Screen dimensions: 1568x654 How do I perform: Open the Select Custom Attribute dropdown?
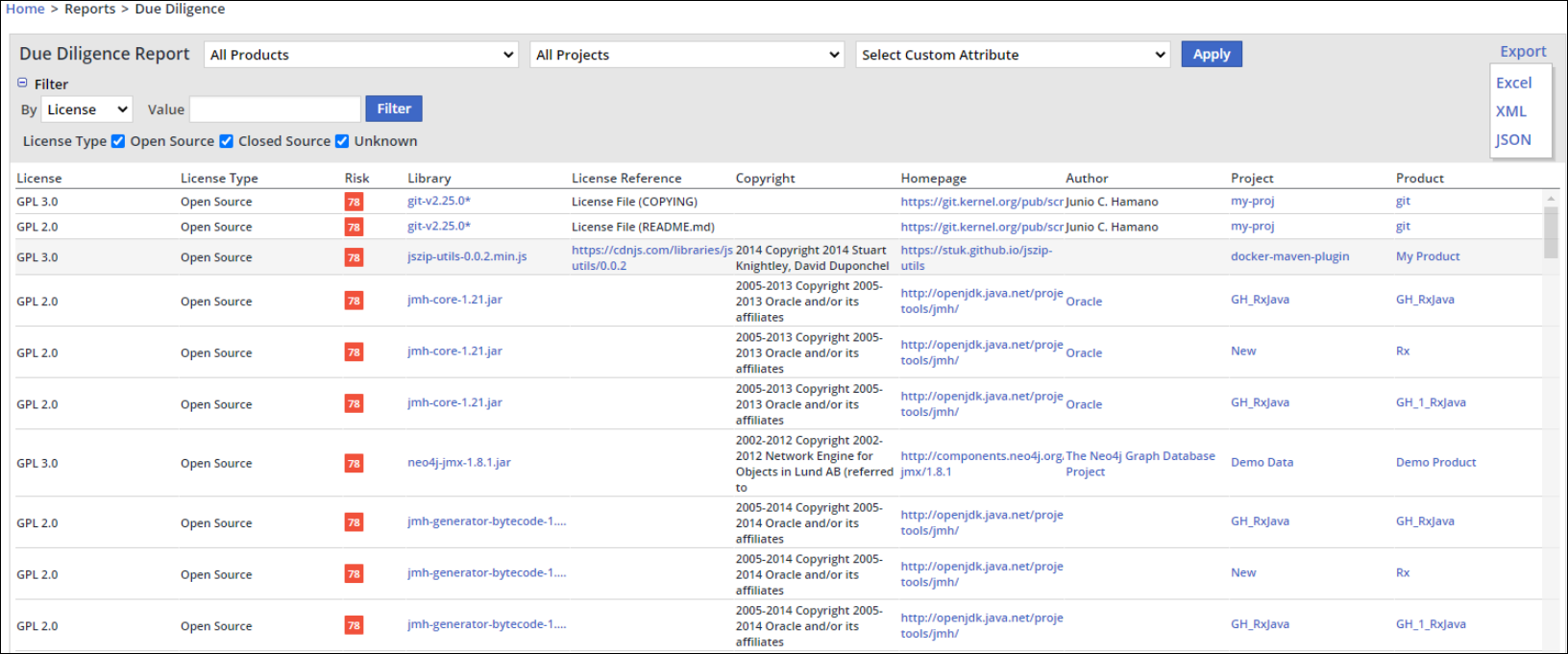(1013, 55)
